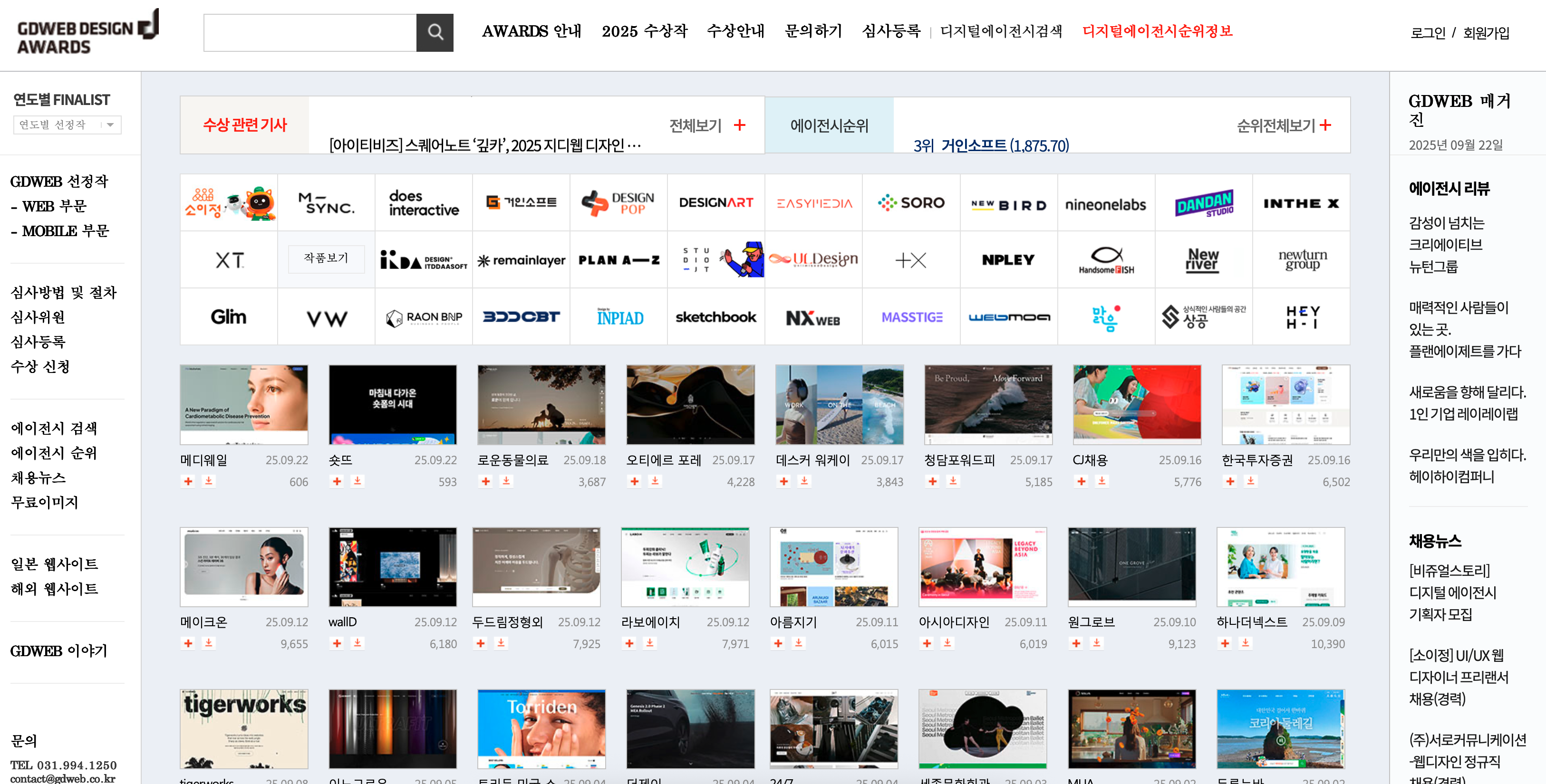The image size is (1546, 784).
Task: Click download icon under 라보에이치 thumbnail
Action: tap(650, 643)
